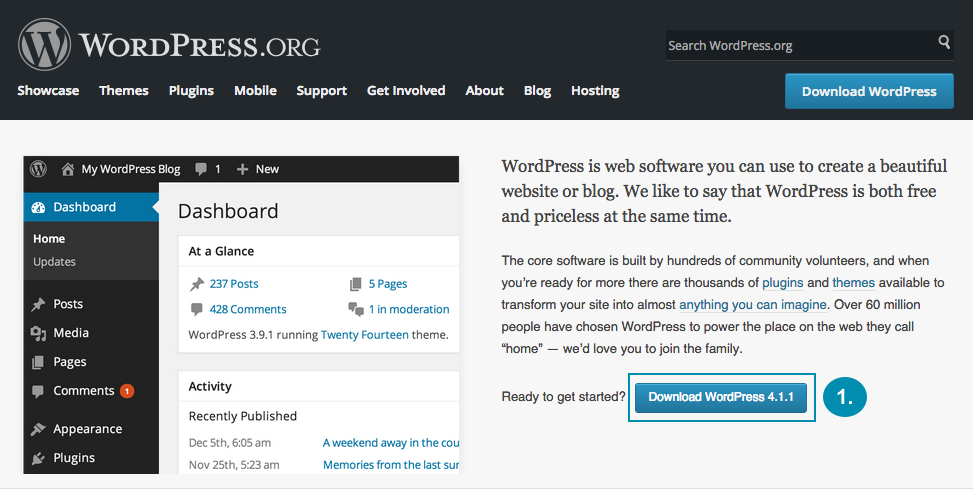The height and width of the screenshot is (490, 973).
Task: Click the WordPress.org logo in header
Action: (x=169, y=45)
